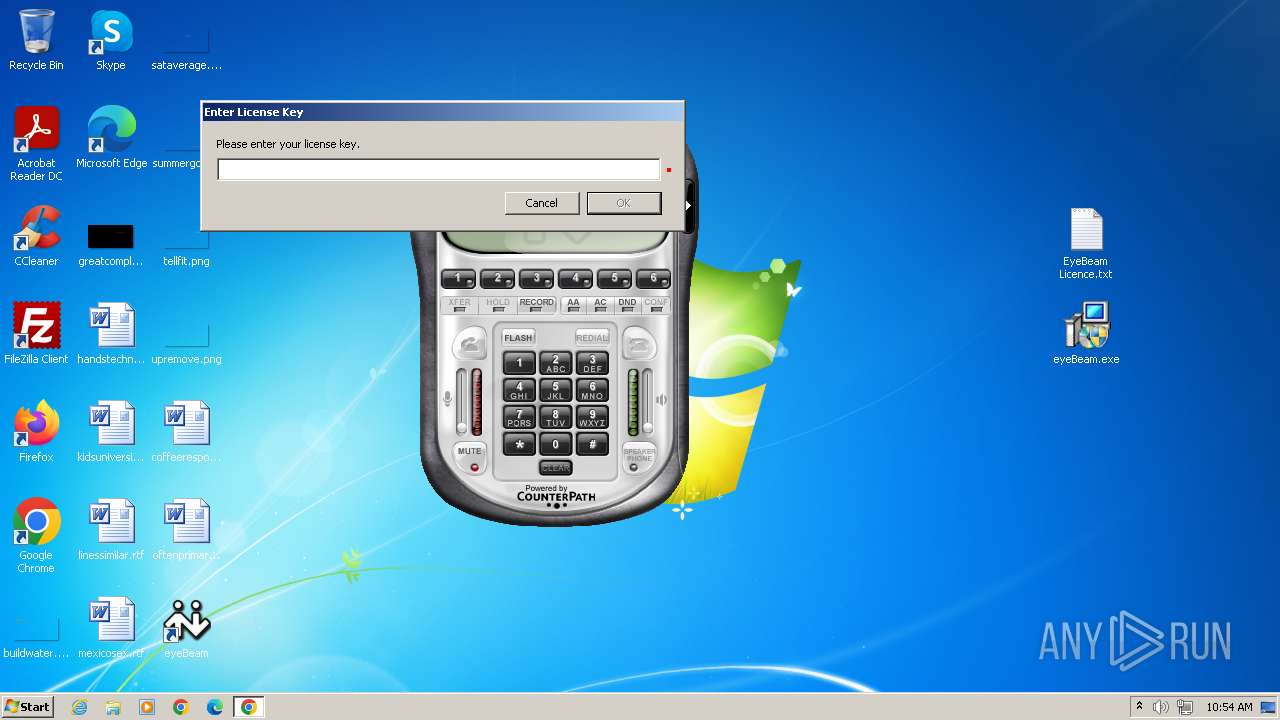Open Windows Explorer folder in taskbar
This screenshot has width=1280, height=720.
coord(113,707)
